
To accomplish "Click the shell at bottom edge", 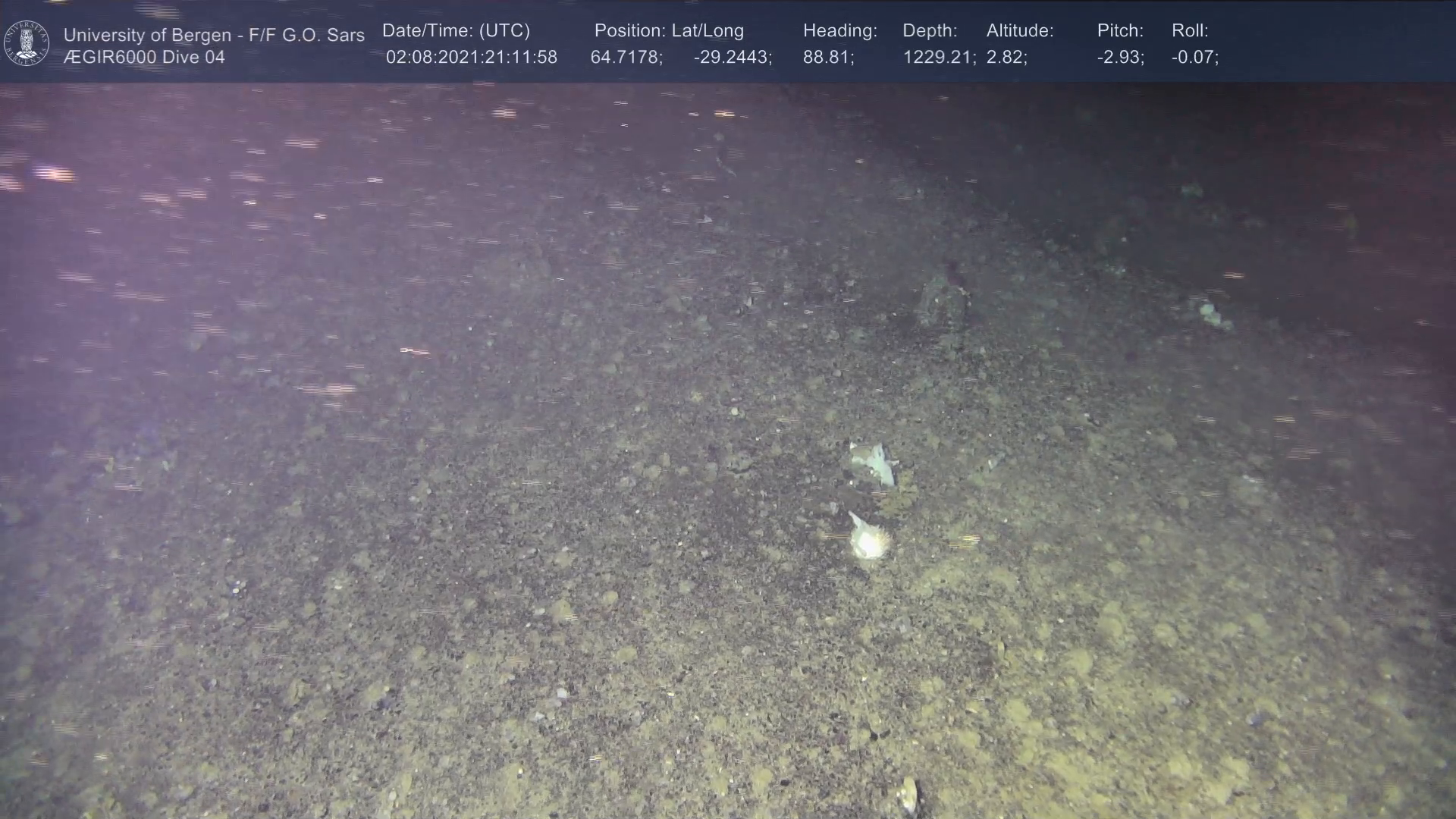I will [x=908, y=795].
